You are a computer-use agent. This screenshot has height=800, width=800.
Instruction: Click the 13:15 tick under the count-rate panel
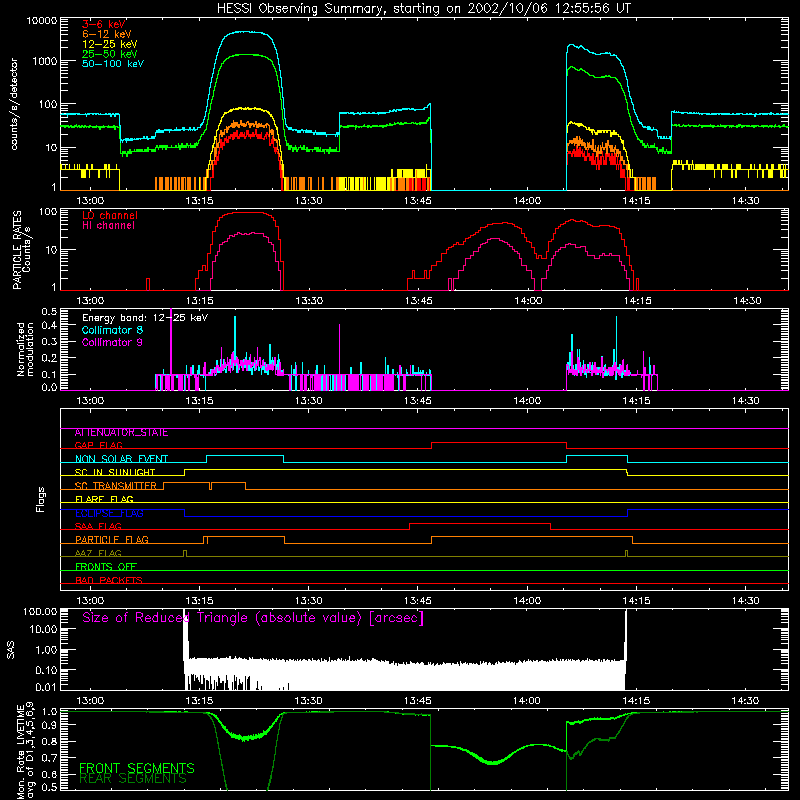click(x=199, y=201)
